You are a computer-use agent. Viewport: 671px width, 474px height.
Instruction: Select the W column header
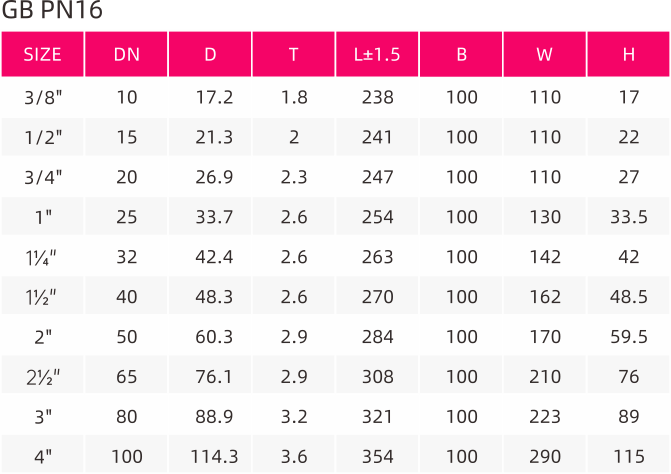pos(544,54)
